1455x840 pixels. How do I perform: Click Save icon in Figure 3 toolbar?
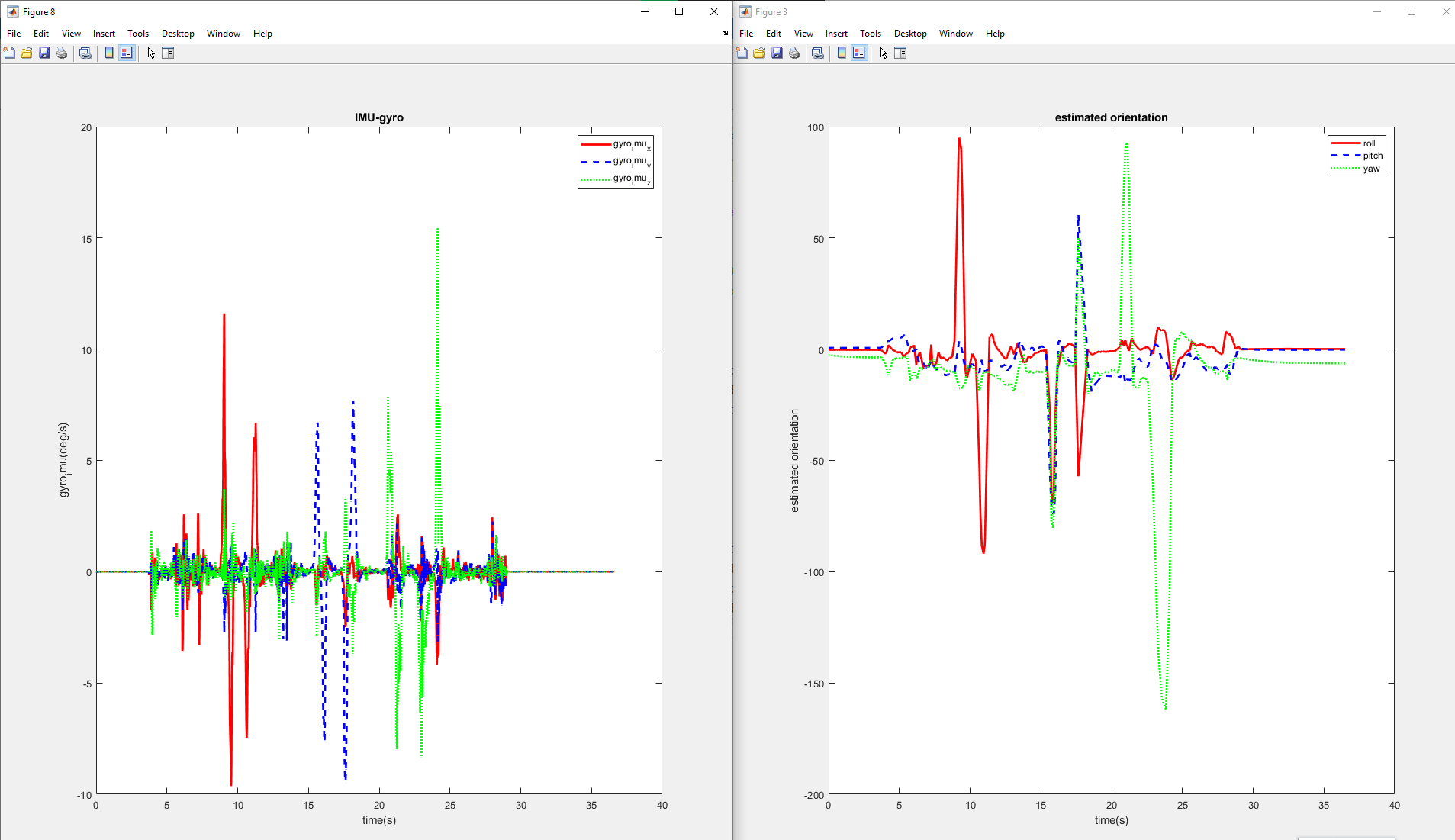click(777, 53)
